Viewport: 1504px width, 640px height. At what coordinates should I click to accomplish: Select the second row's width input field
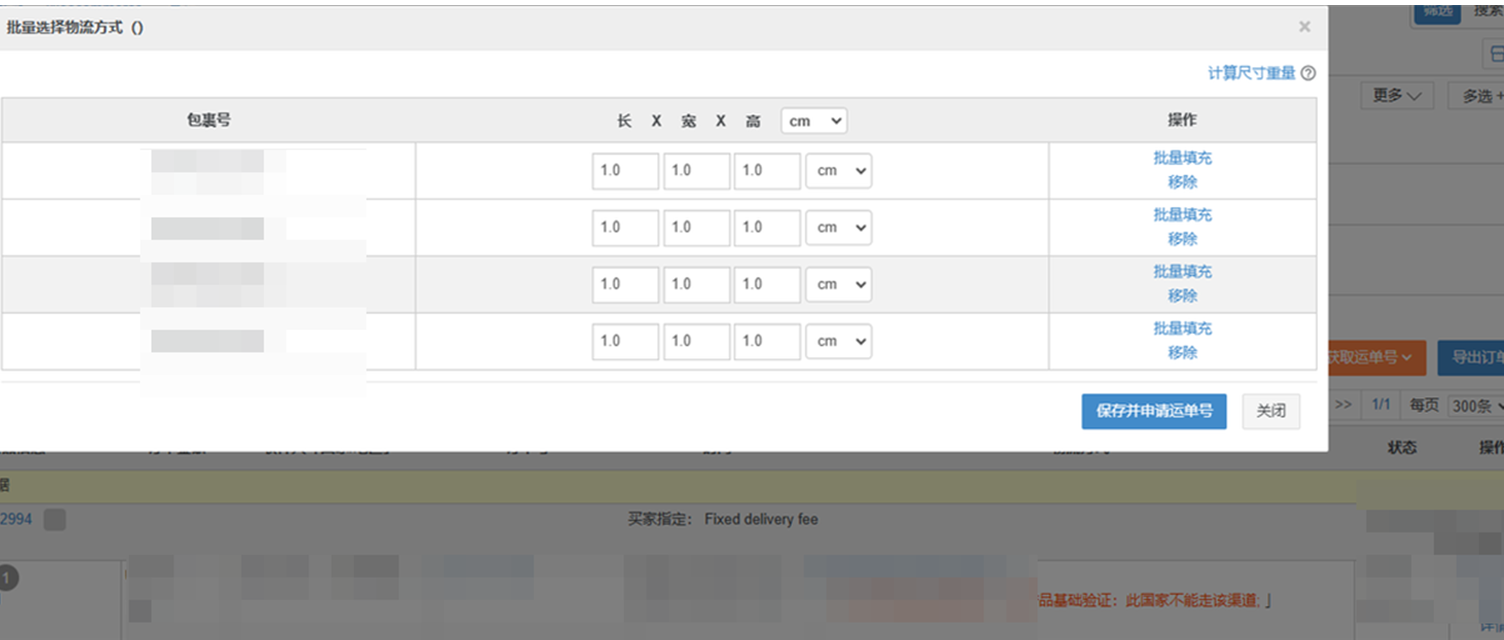click(696, 227)
